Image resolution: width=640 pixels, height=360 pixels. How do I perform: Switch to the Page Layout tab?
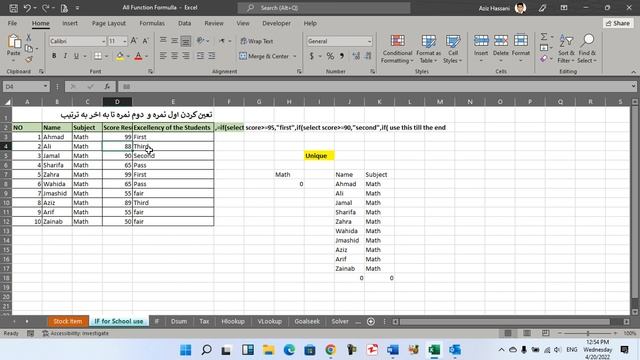(x=109, y=23)
